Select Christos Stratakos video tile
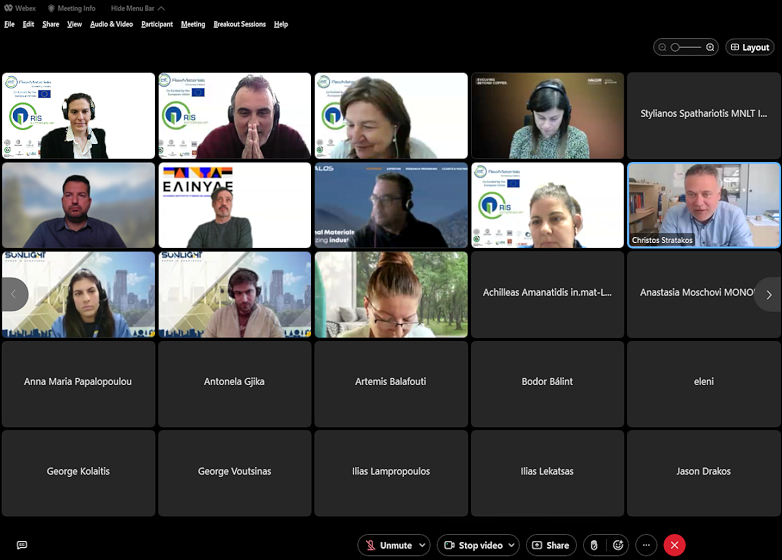 tap(704, 205)
